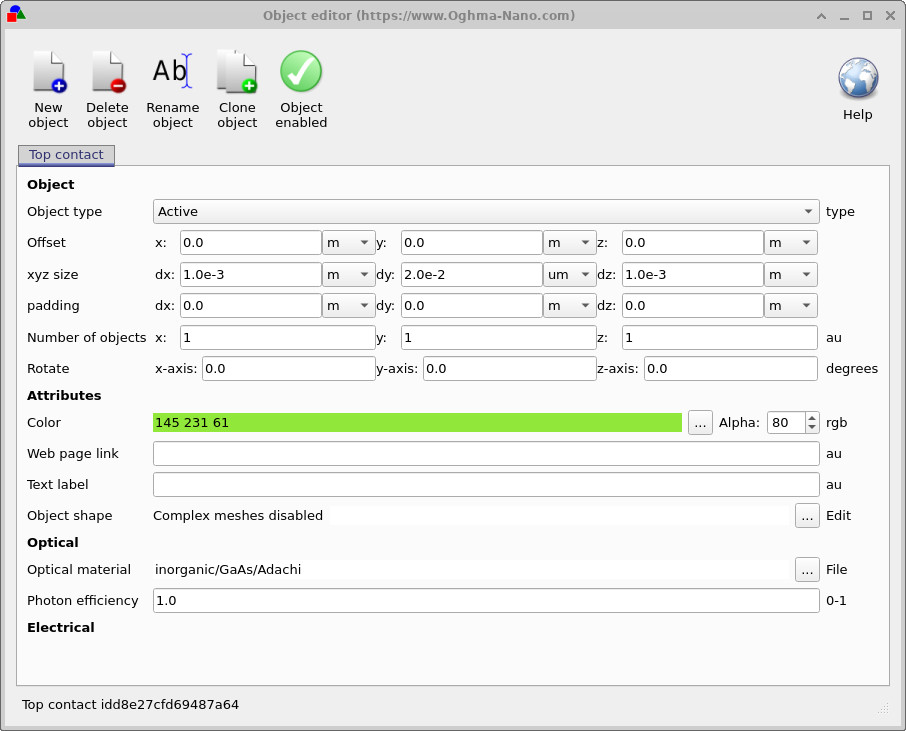This screenshot has height=731, width=906.
Task: Toggle the Object enabled checkmark icon
Action: [300, 70]
